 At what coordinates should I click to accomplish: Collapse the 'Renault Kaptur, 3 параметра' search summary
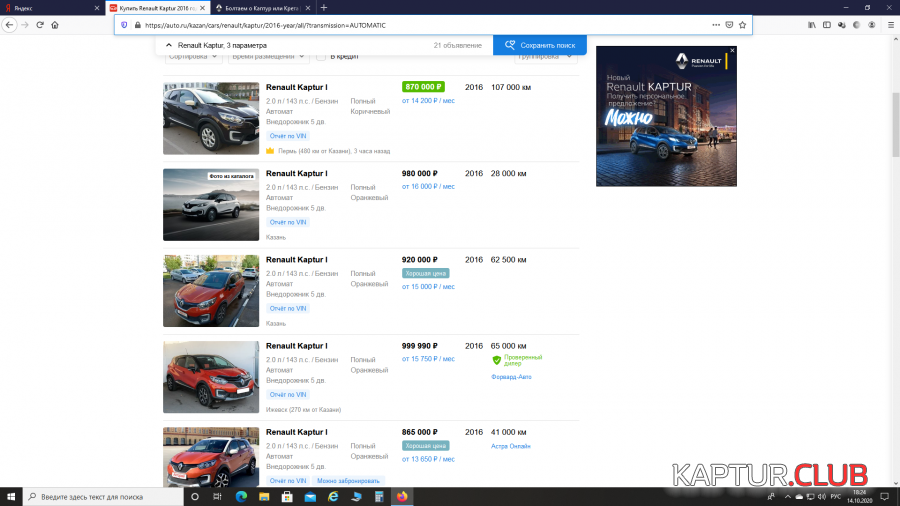coord(169,45)
